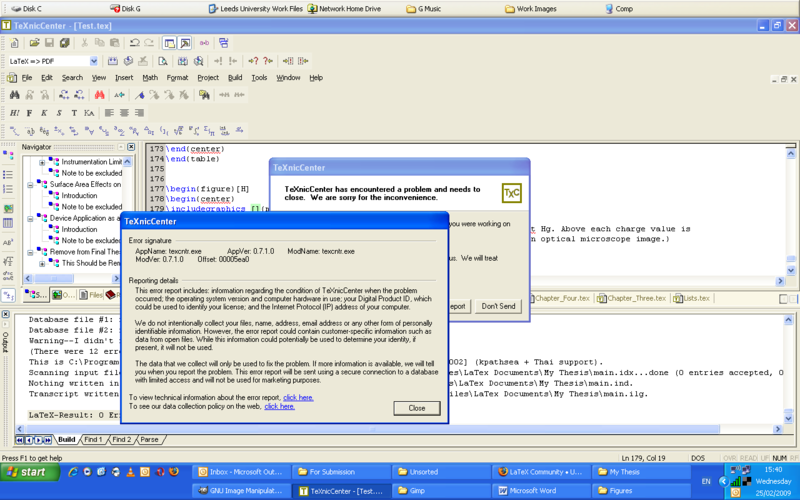This screenshot has height=500, width=800.
Task: Click the insert picture sidebar icon
Action: [x=8, y=209]
